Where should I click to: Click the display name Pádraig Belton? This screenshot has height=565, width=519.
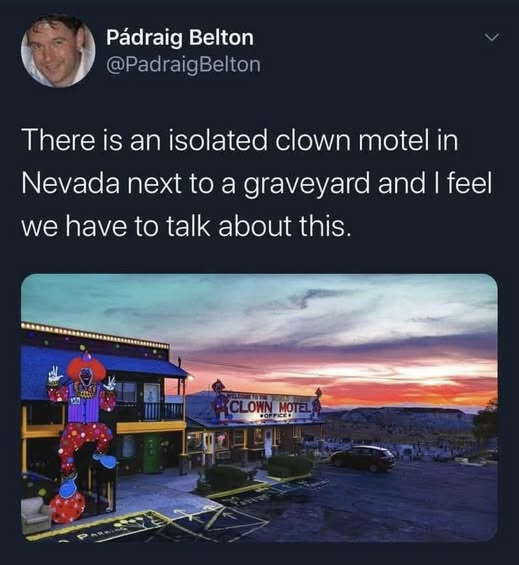click(x=180, y=38)
